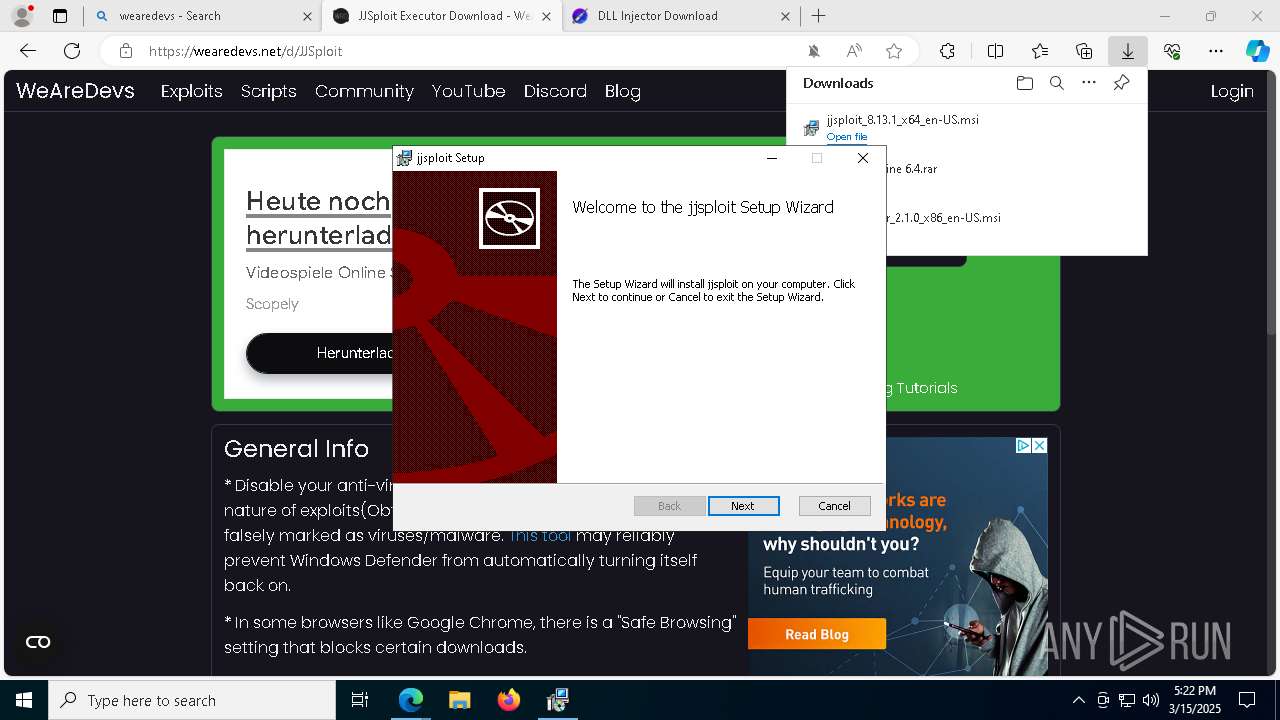Click the floating infinity chat widget
1280x720 pixels.
(38, 642)
